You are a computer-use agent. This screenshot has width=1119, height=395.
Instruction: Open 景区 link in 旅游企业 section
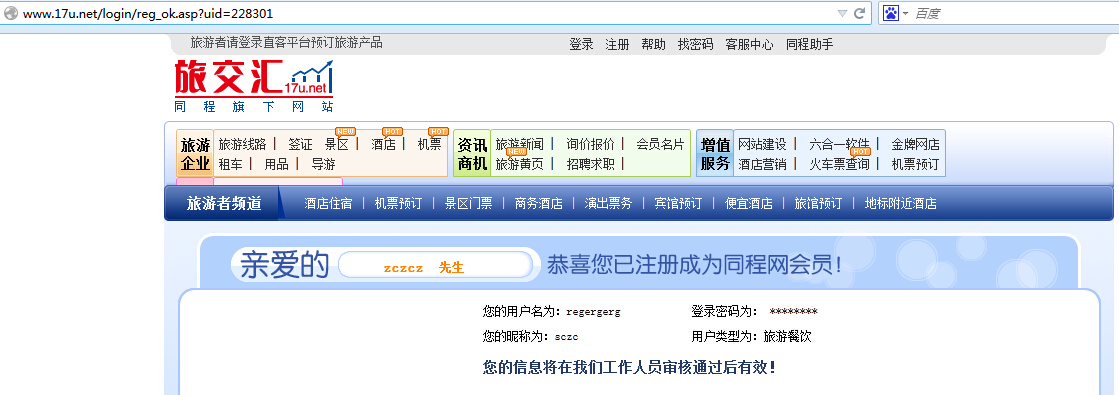[x=337, y=144]
